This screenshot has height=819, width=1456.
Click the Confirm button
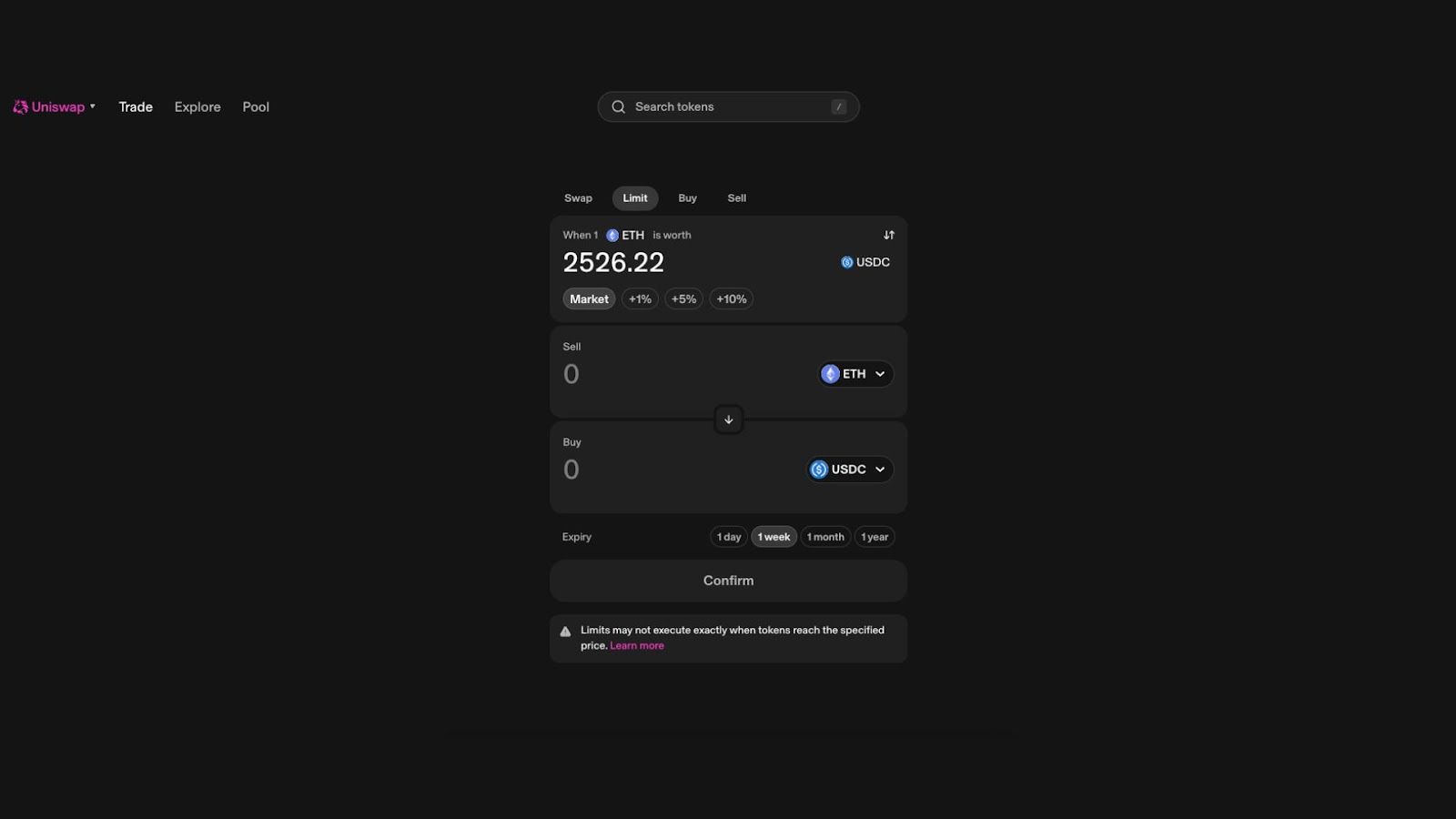pyautogui.click(x=728, y=581)
